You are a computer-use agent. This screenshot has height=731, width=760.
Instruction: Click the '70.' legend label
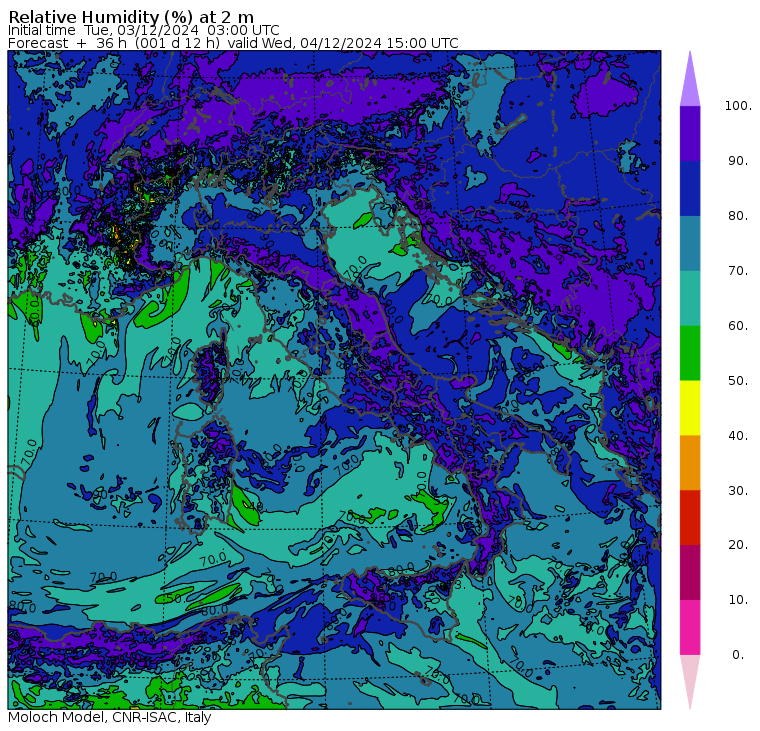pos(738,270)
